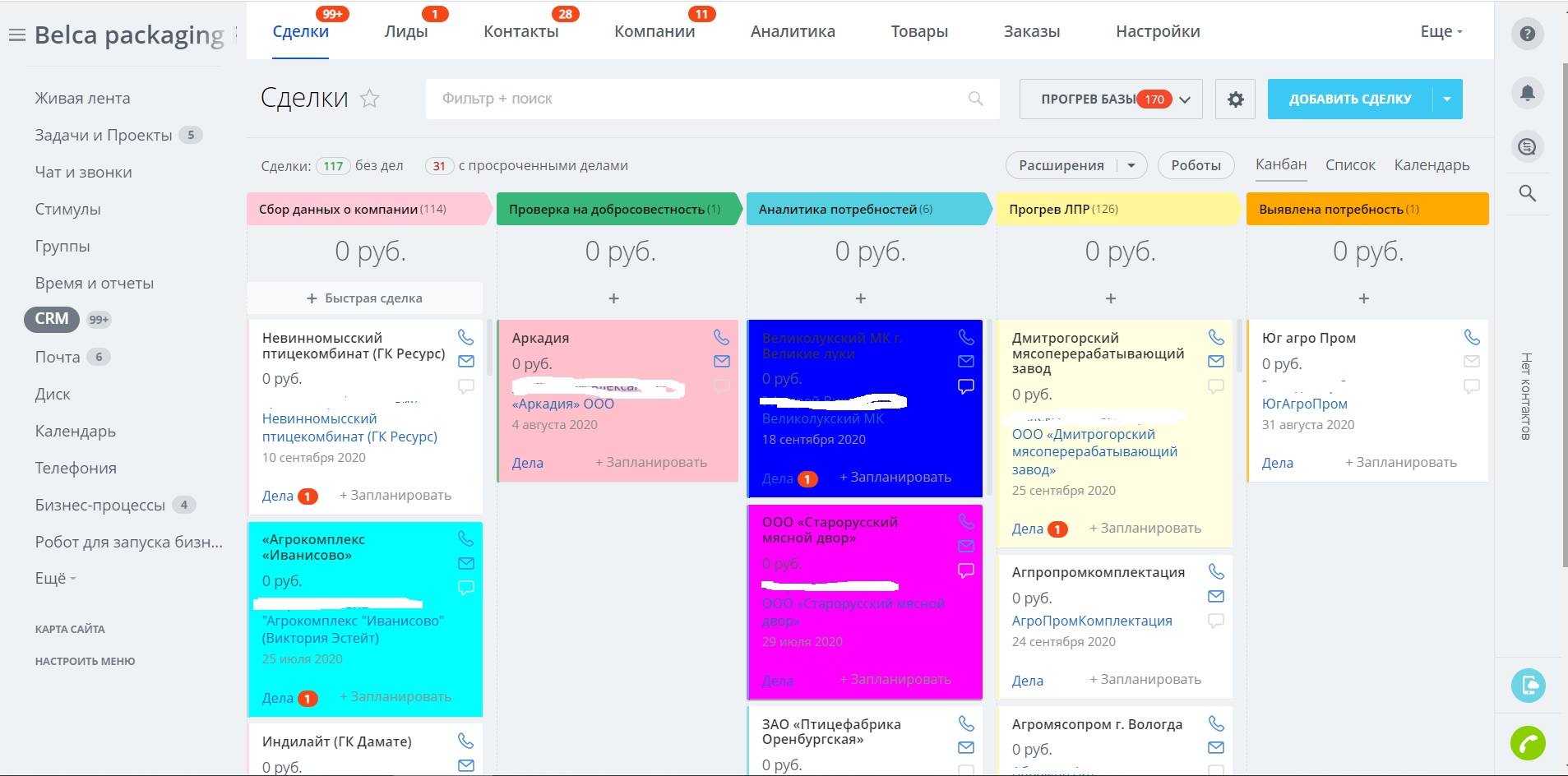Open the kanban settings gear icon
The image size is (1568, 776).
point(1235,99)
